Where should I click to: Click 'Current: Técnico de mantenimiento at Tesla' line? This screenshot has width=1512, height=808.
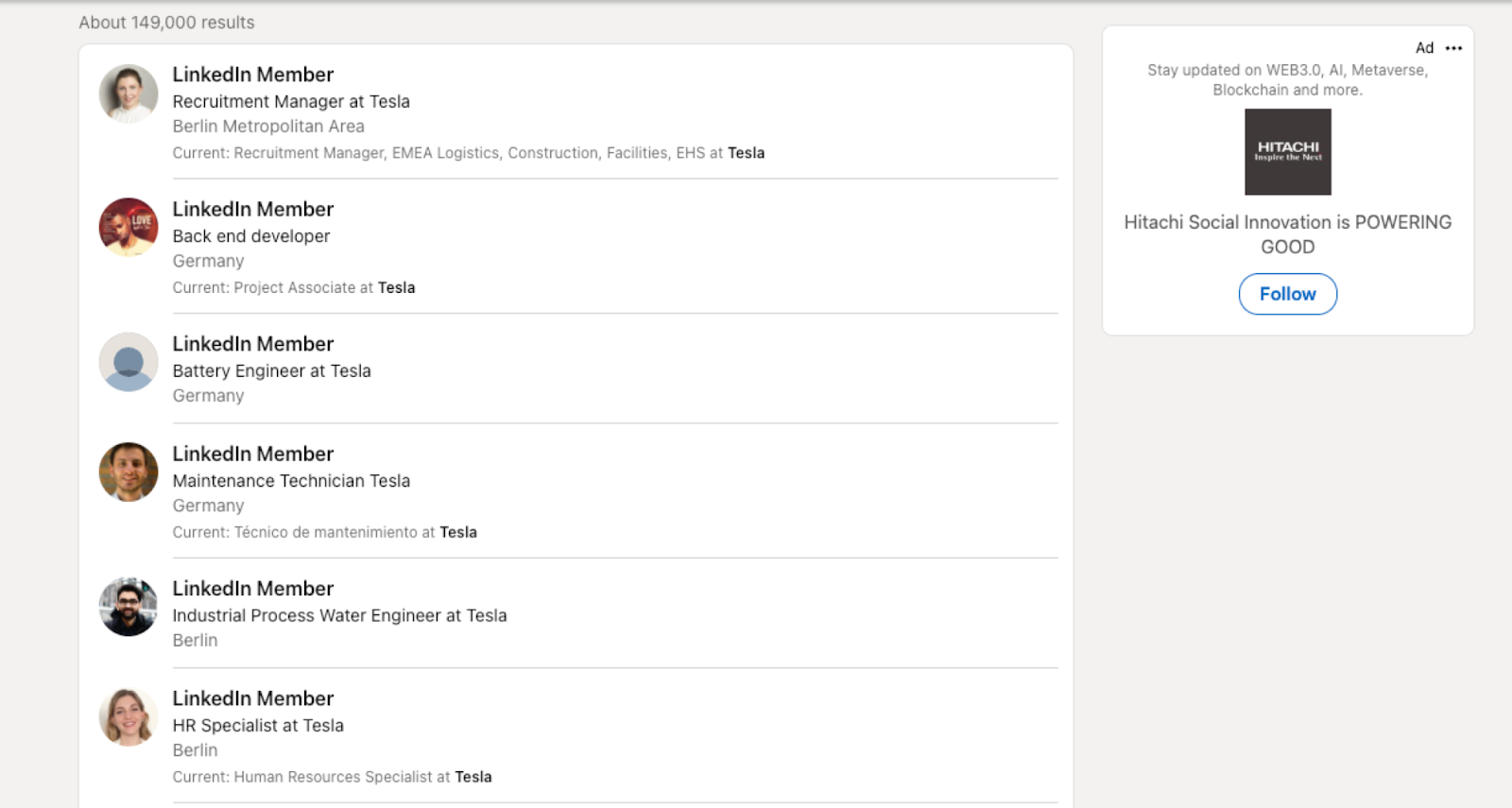point(325,533)
